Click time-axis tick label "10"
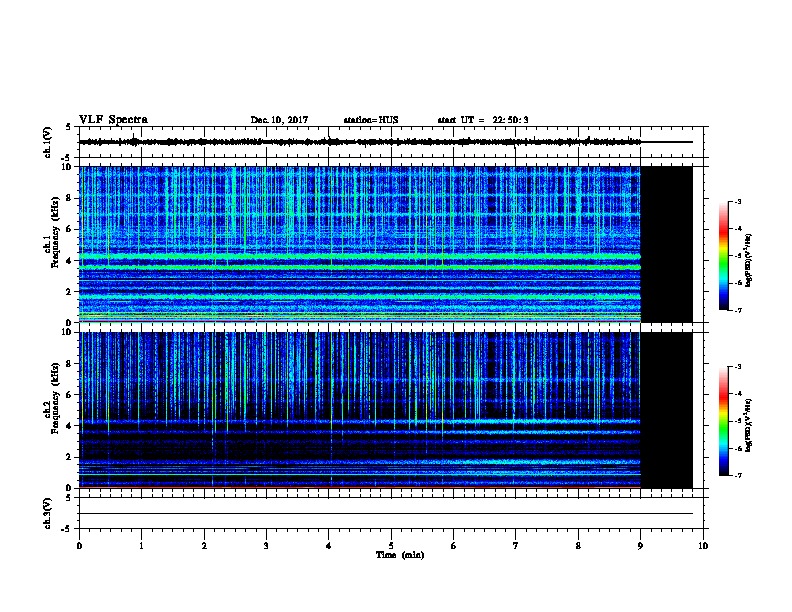 pos(703,546)
